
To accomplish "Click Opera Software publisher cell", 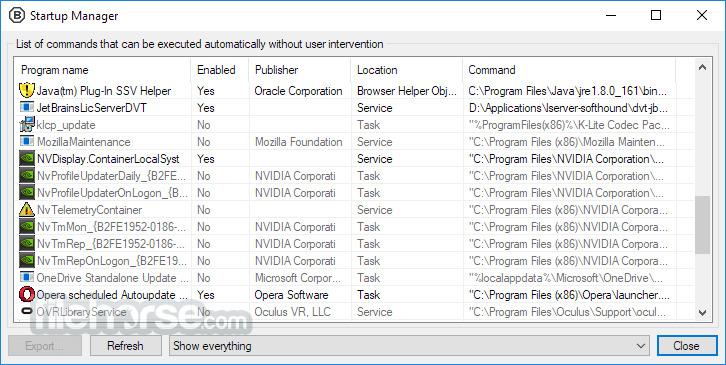I will coord(291,295).
